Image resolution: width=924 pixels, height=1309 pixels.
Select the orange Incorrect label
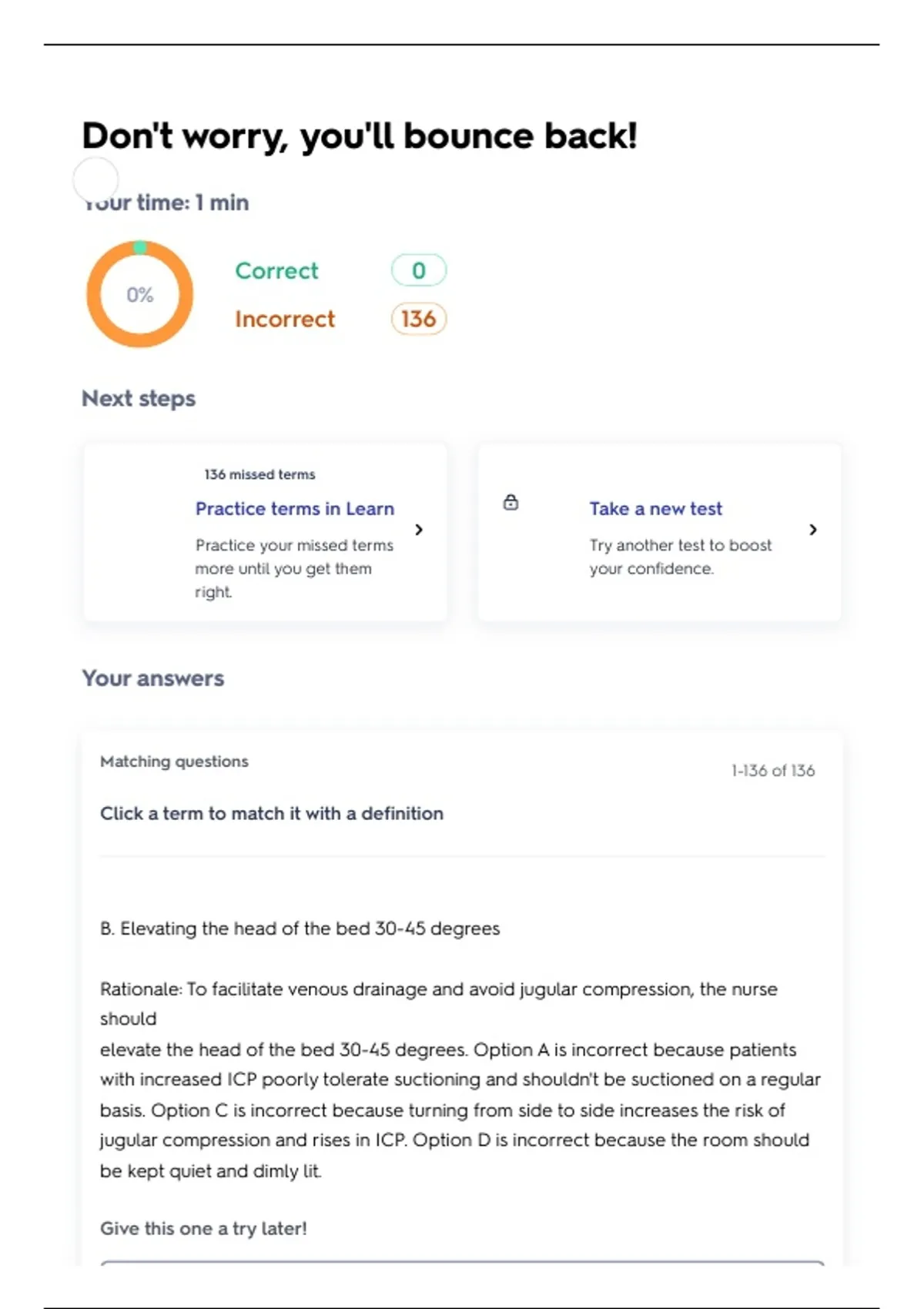285,319
